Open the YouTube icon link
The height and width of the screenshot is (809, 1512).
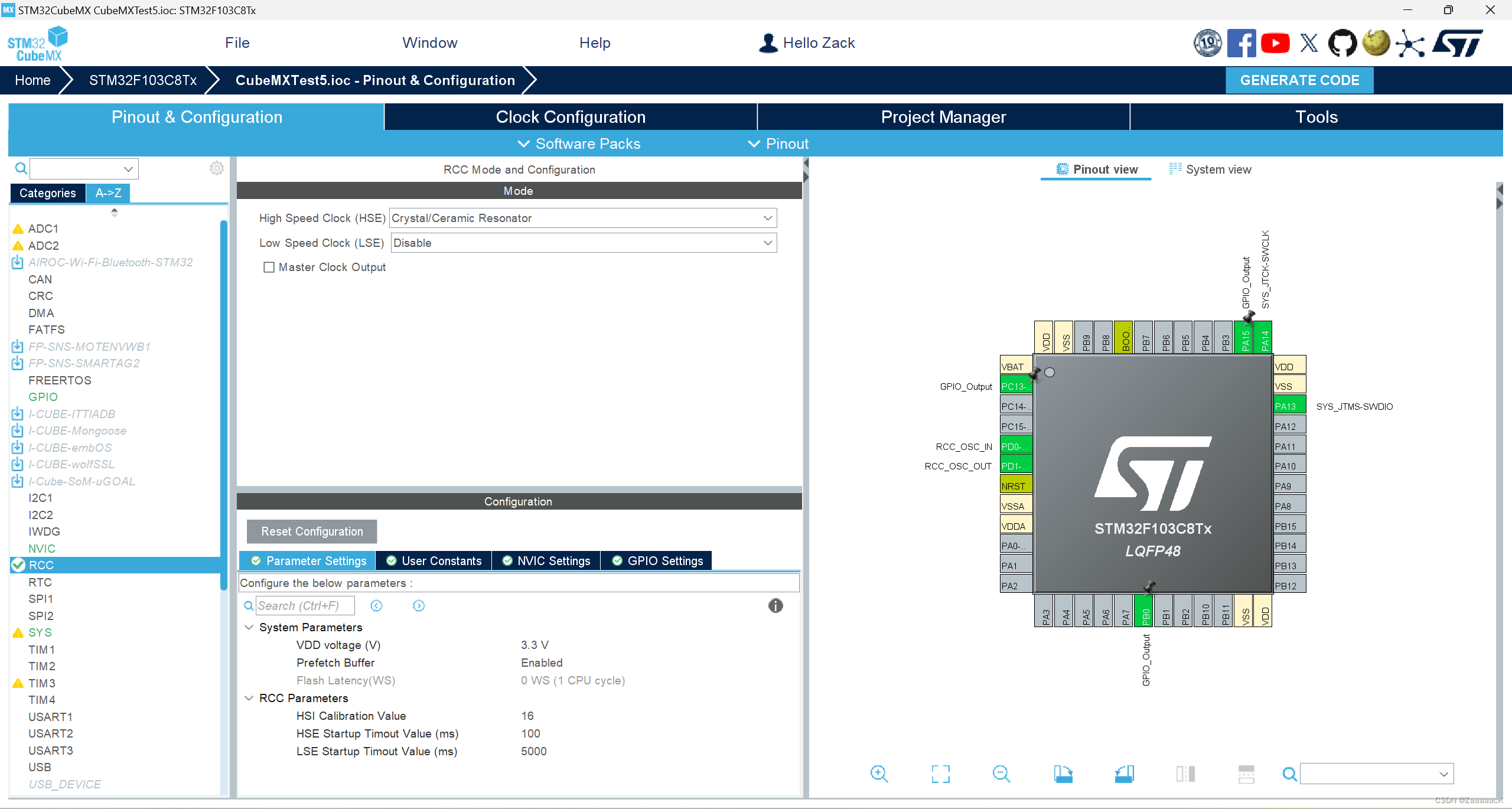1275,43
